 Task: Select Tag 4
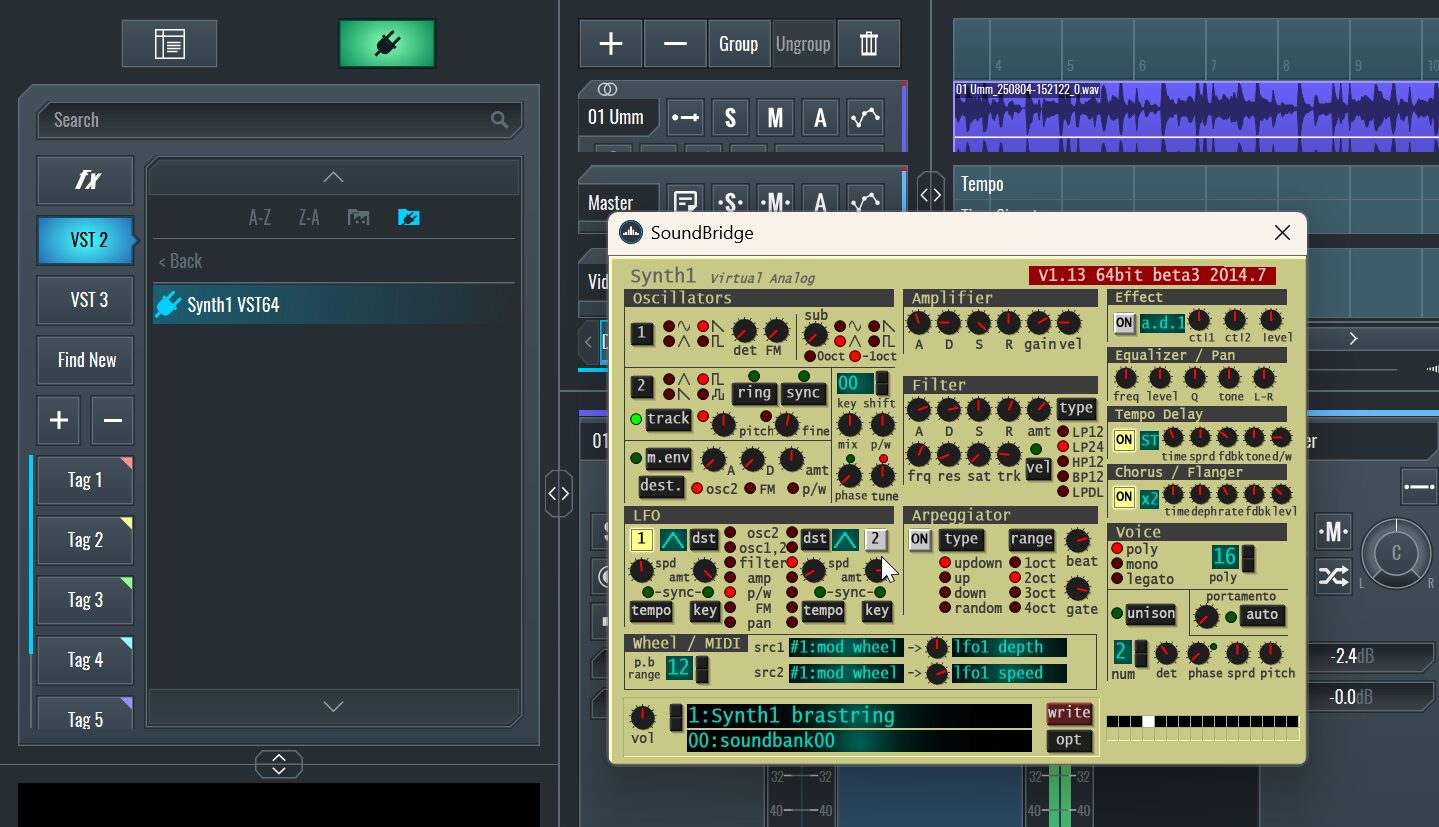coord(85,660)
